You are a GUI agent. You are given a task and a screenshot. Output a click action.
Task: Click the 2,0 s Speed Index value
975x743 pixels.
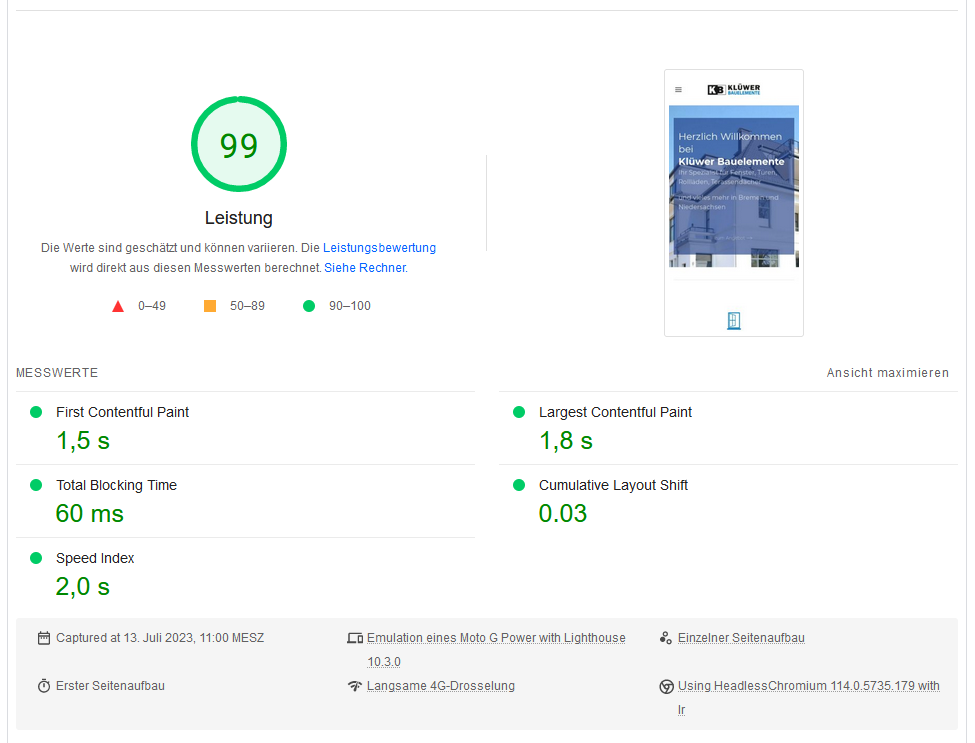[83, 587]
